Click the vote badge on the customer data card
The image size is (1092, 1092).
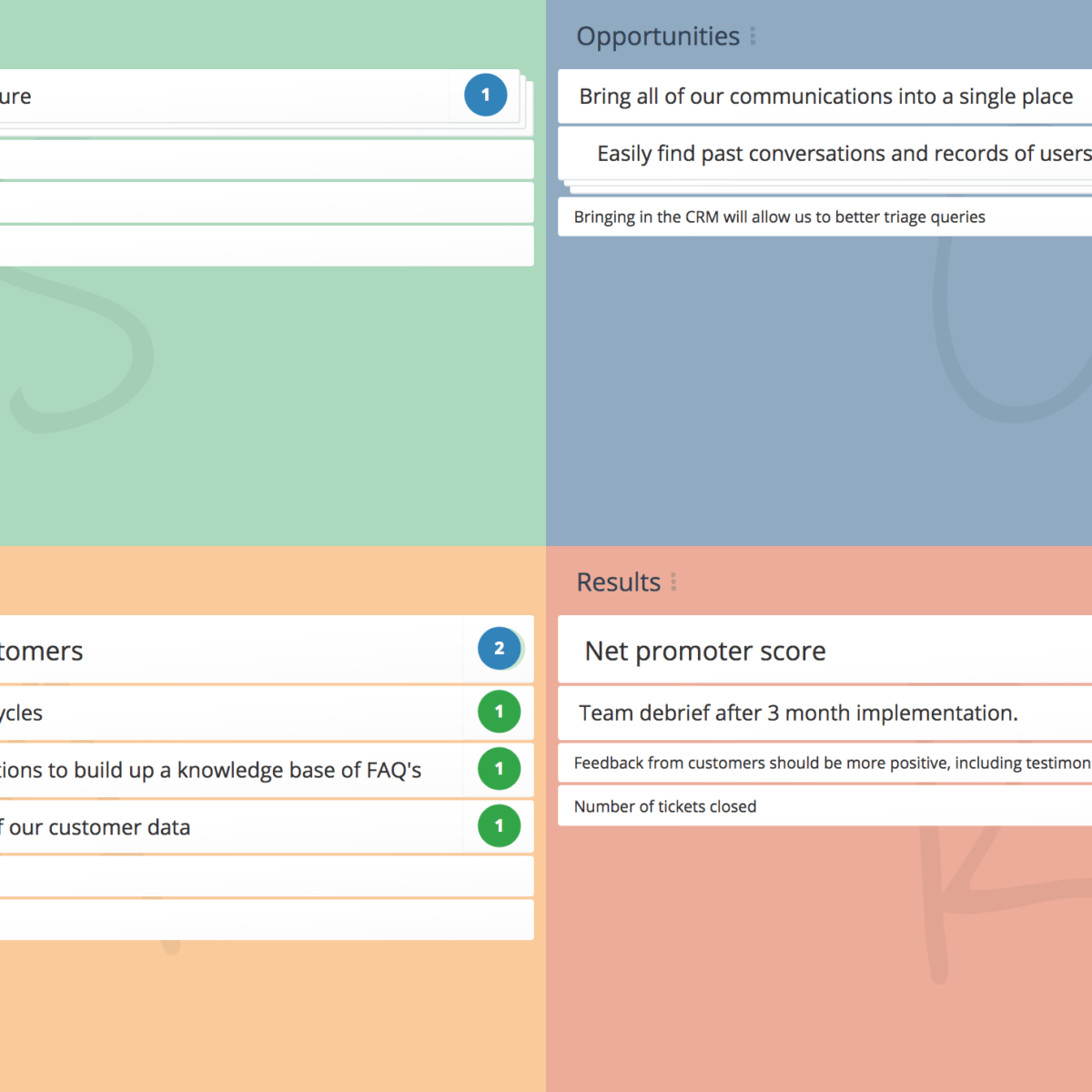pos(498,826)
